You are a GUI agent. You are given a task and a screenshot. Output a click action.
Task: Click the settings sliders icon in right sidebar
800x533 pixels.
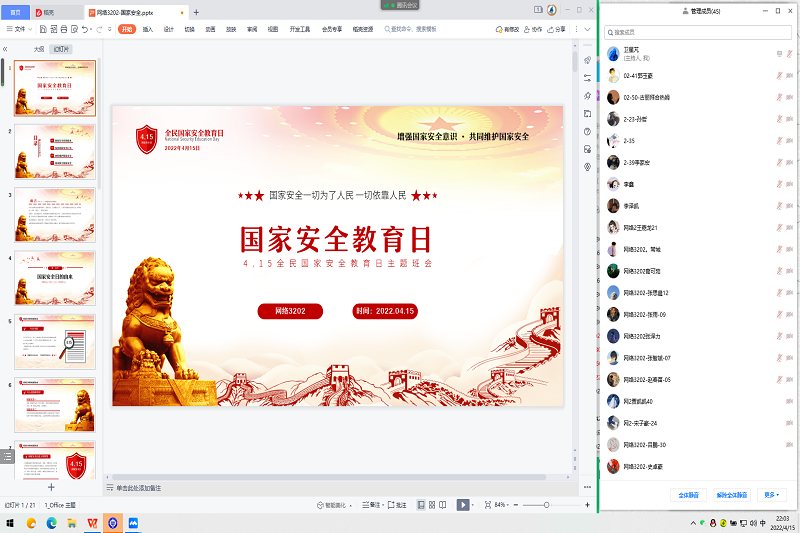[x=587, y=77]
